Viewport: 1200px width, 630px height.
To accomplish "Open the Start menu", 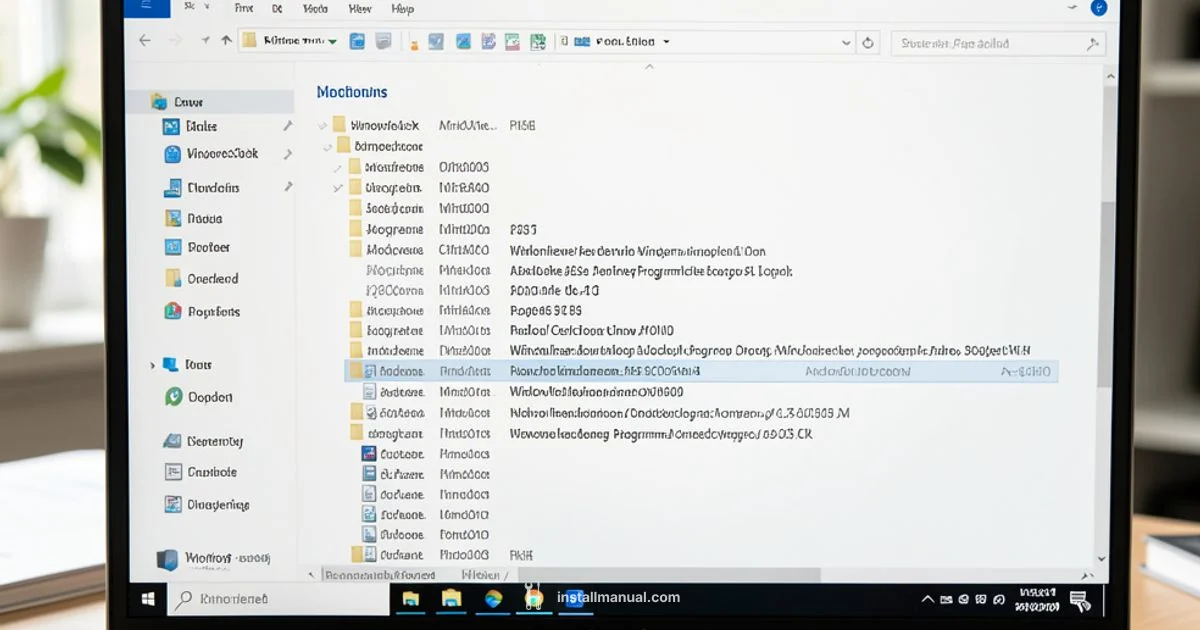I will coord(146,598).
